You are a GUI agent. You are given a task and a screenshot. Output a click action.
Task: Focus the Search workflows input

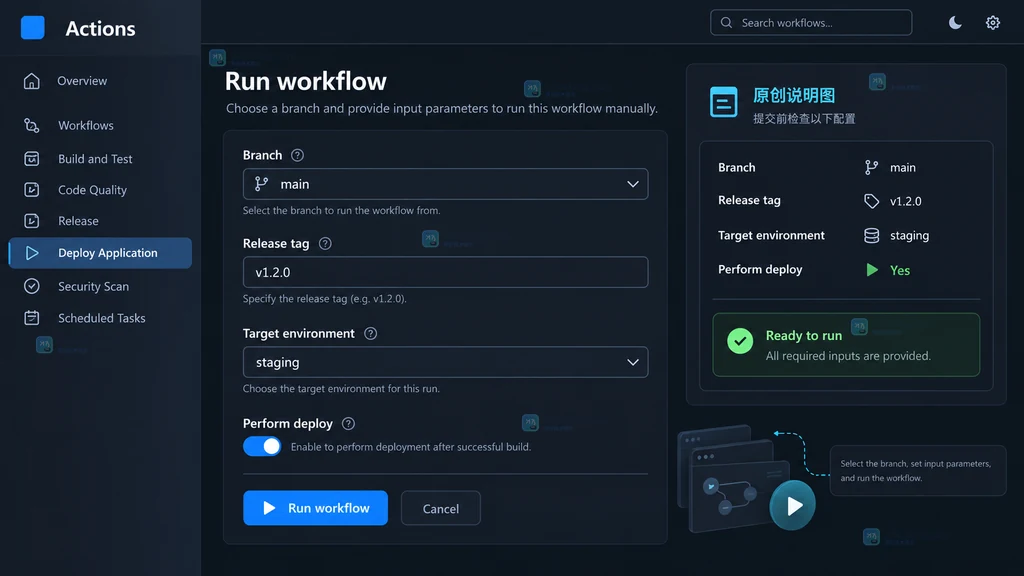coord(811,23)
